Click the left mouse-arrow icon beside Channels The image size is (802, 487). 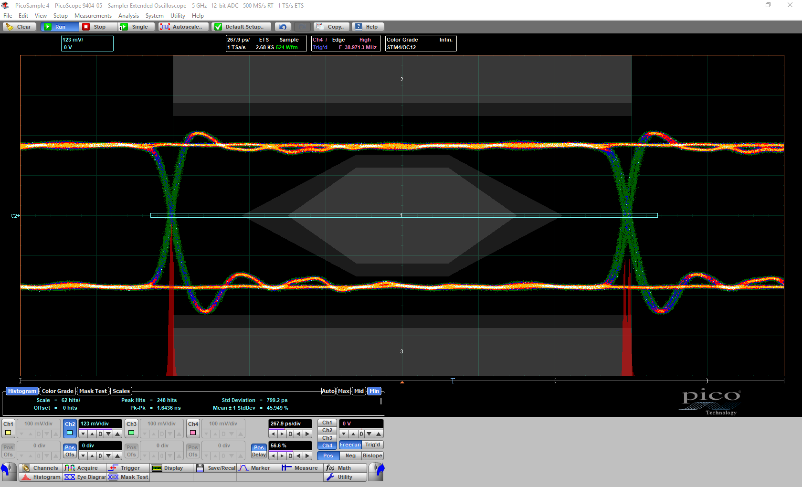[8, 472]
